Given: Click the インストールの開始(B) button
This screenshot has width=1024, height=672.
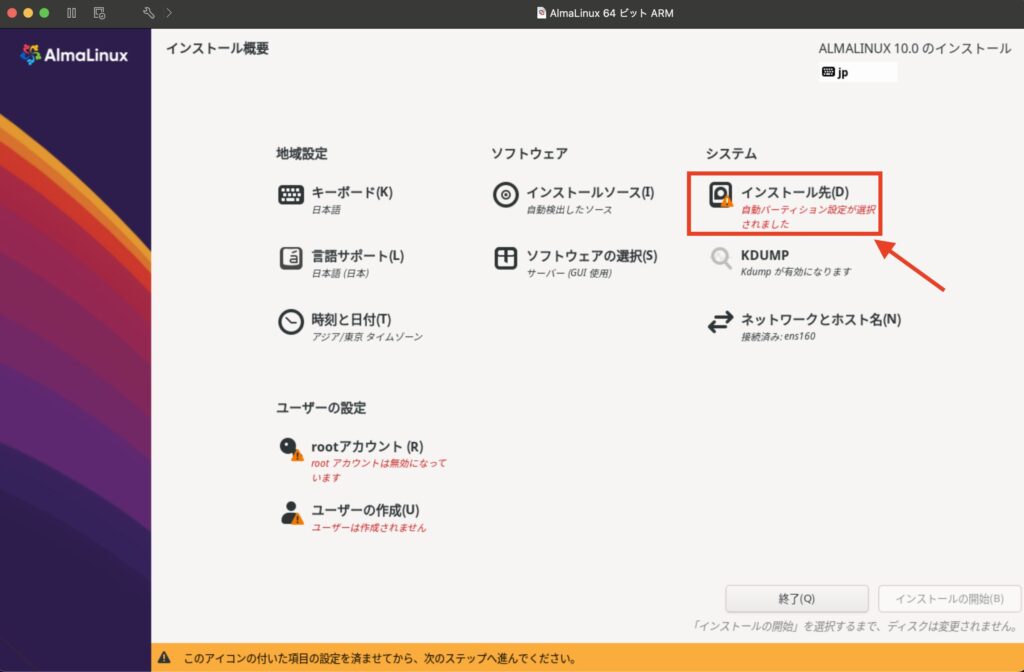Looking at the screenshot, I should click(x=950, y=598).
